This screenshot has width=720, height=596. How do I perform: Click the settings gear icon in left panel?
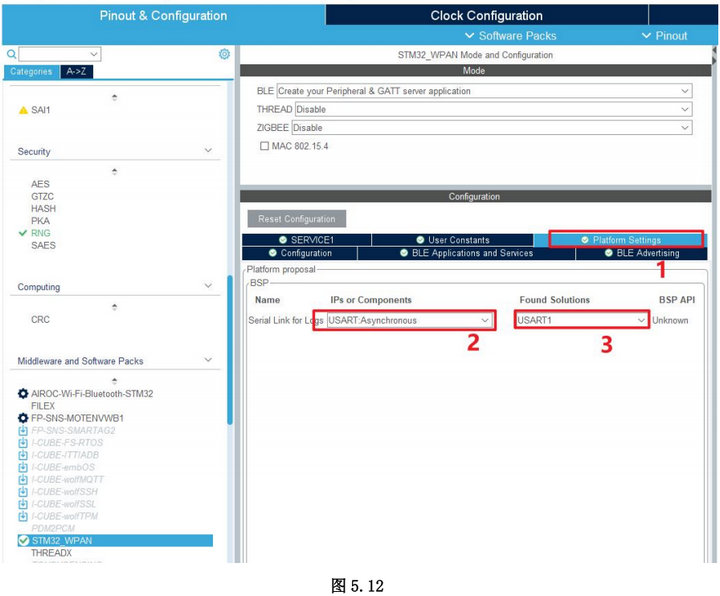pos(224,54)
